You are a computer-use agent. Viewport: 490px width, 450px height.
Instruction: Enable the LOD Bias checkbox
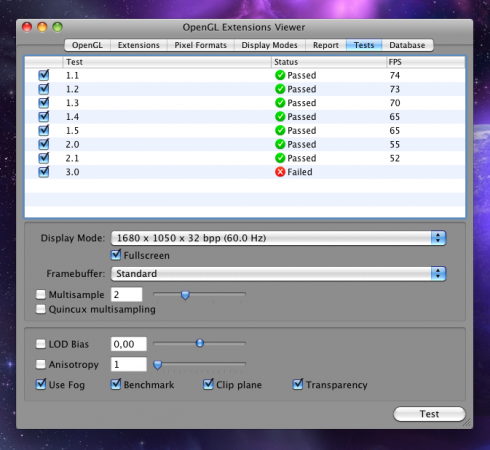point(41,344)
